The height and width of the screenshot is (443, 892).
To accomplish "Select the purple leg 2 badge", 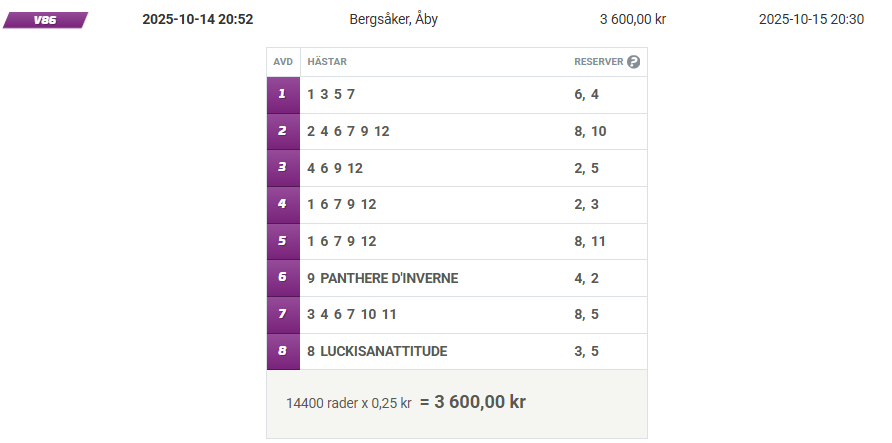I will tap(283, 131).
